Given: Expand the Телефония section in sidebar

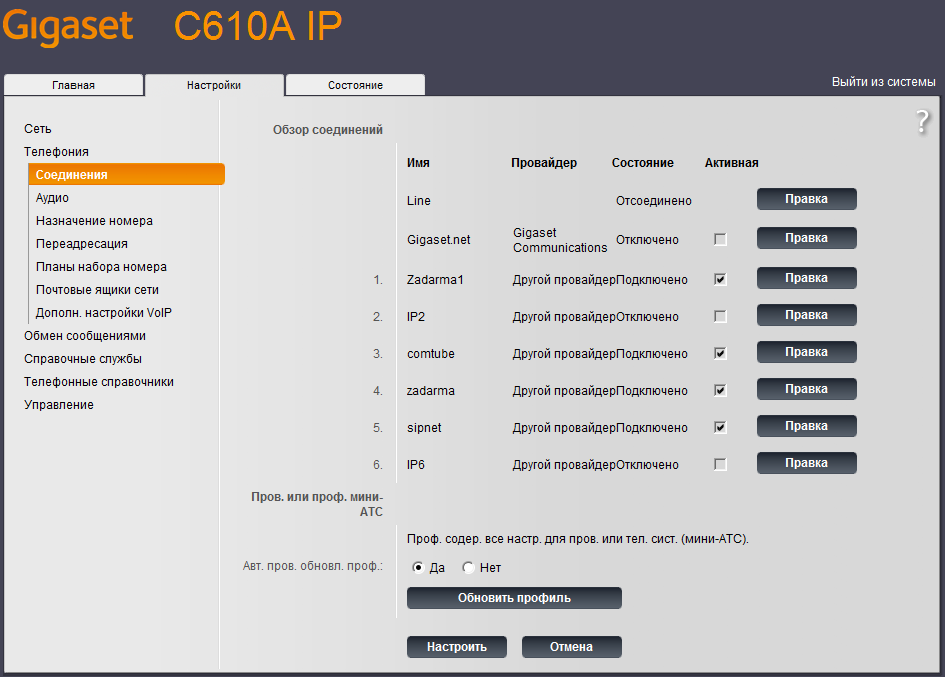Looking at the screenshot, I should (57, 151).
